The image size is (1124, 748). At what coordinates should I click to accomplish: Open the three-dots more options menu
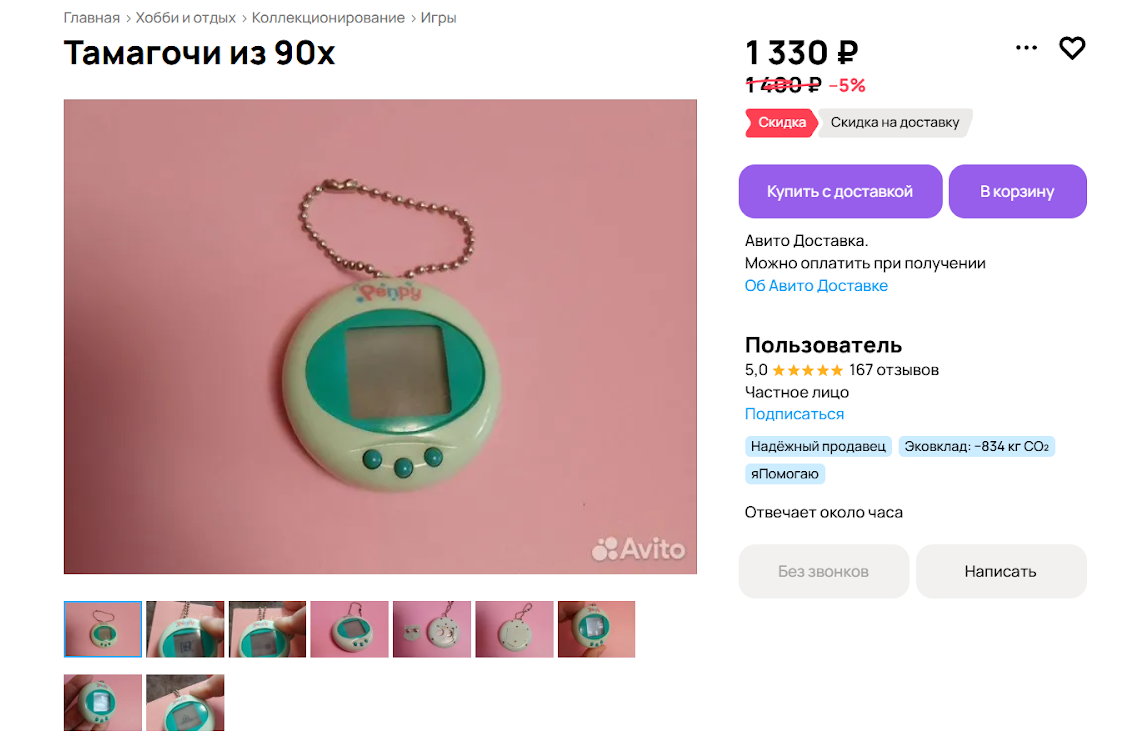tap(1026, 48)
